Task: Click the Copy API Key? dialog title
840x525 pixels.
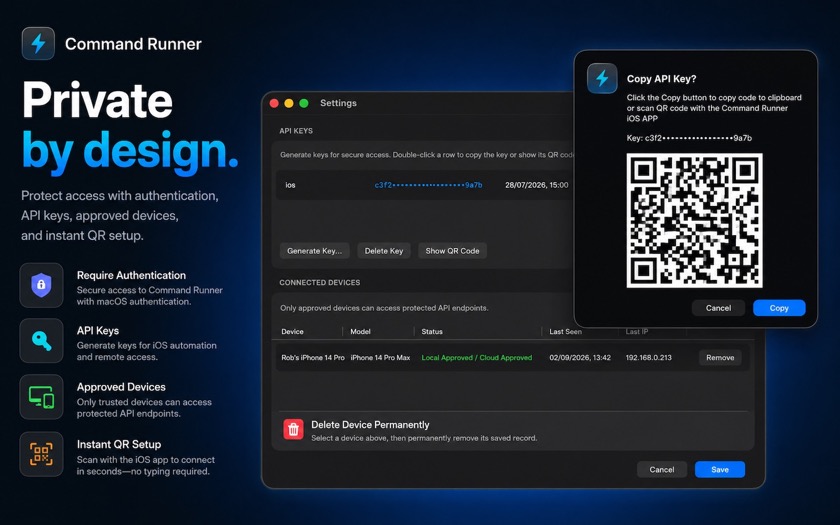Action: (662, 79)
